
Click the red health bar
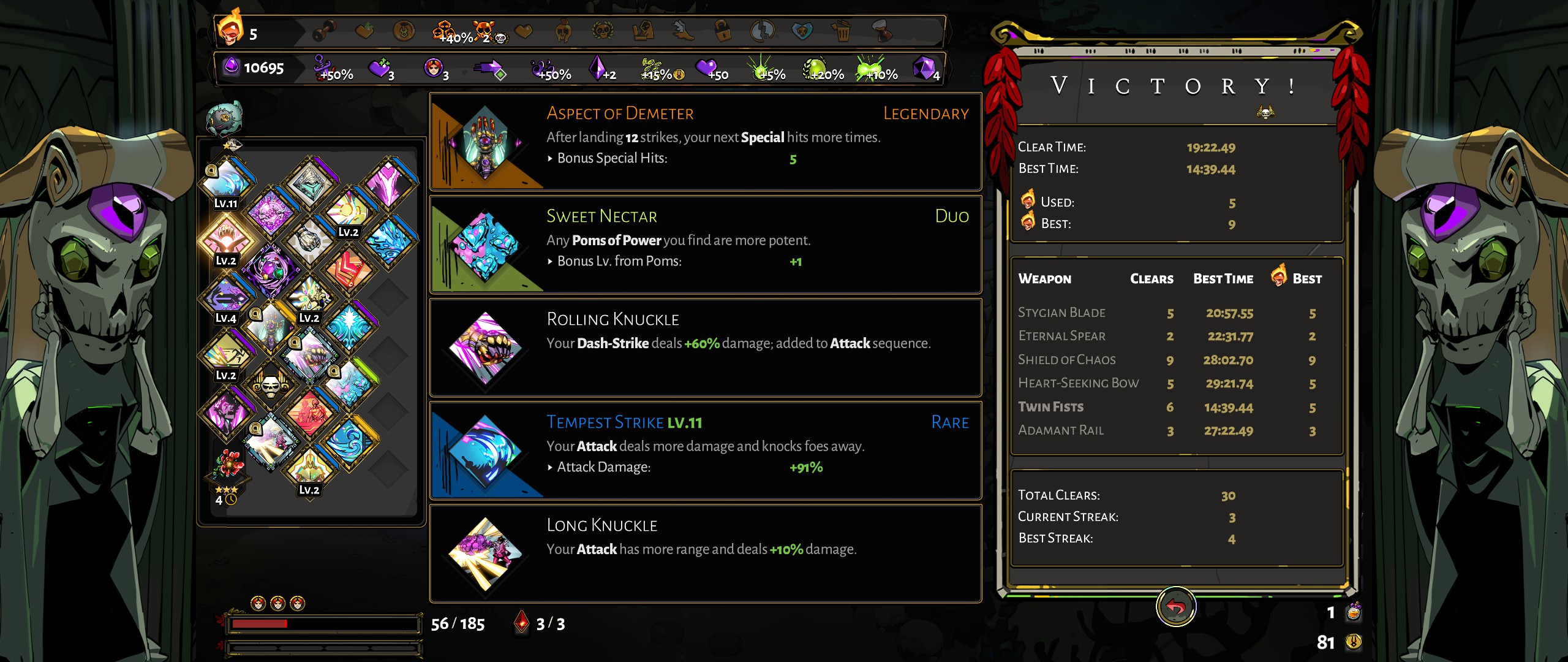click(x=323, y=624)
